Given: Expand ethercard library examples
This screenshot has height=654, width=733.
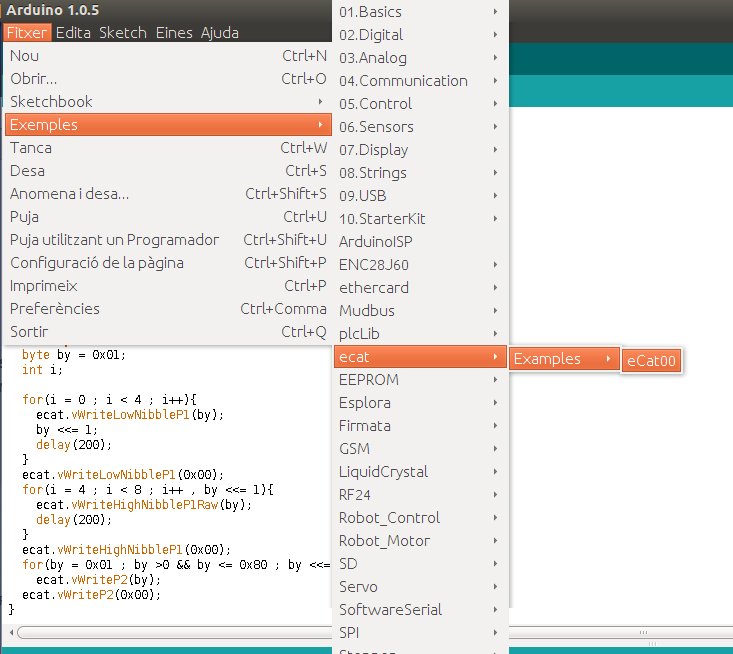Looking at the screenshot, I should pos(420,287).
